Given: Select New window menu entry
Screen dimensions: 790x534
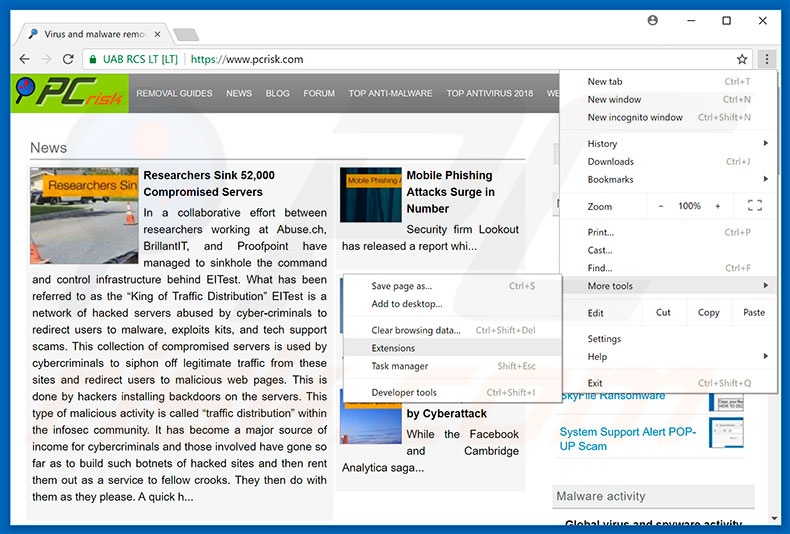Looking at the screenshot, I should 669,99.
